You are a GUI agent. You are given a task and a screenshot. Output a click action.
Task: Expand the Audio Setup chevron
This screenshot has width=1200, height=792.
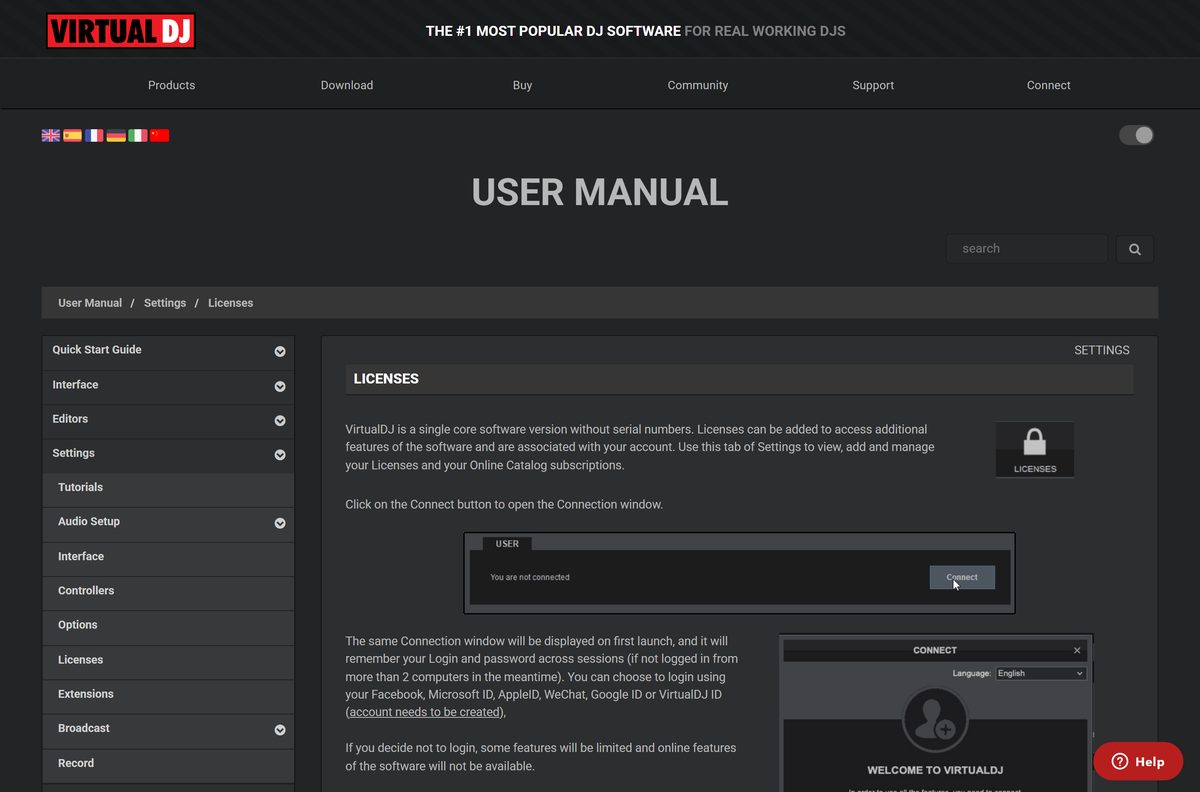click(x=280, y=523)
